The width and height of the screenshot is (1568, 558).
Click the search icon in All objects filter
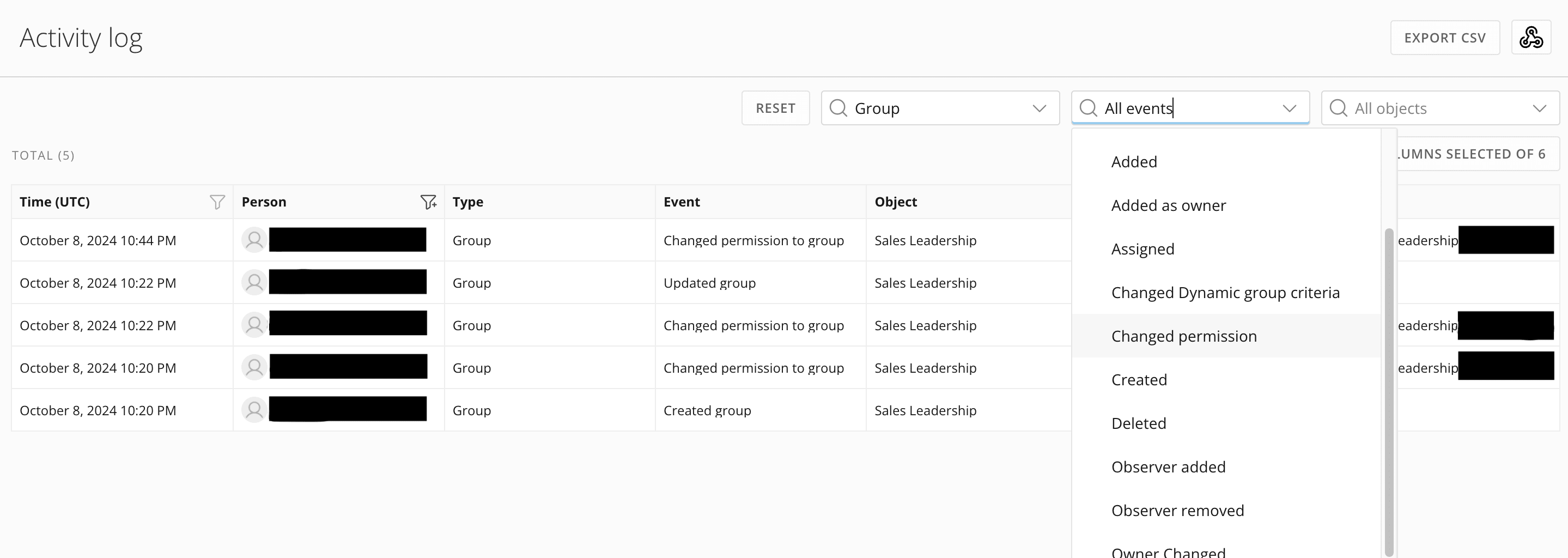(1338, 108)
